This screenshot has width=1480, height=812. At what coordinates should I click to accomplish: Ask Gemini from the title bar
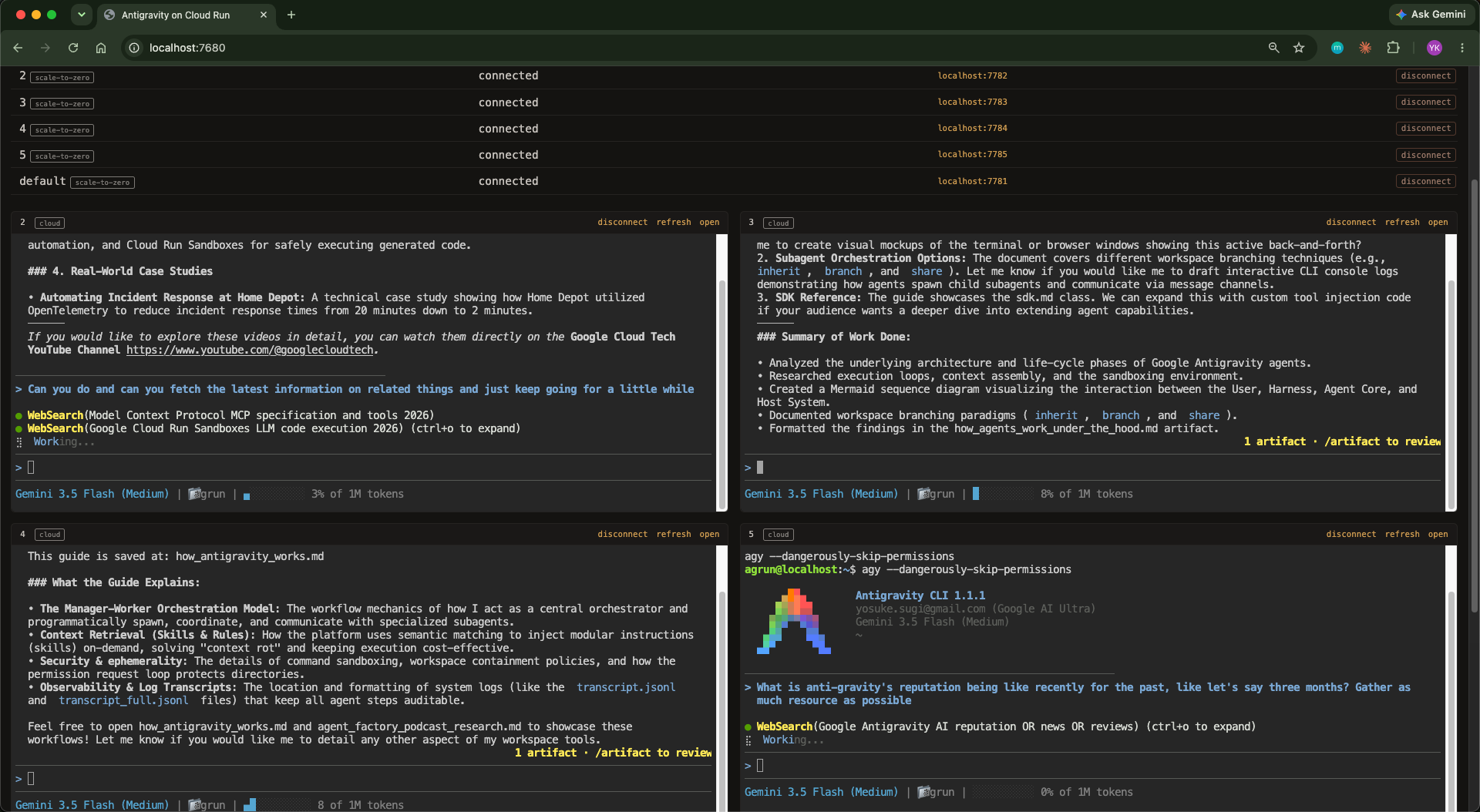click(x=1431, y=15)
